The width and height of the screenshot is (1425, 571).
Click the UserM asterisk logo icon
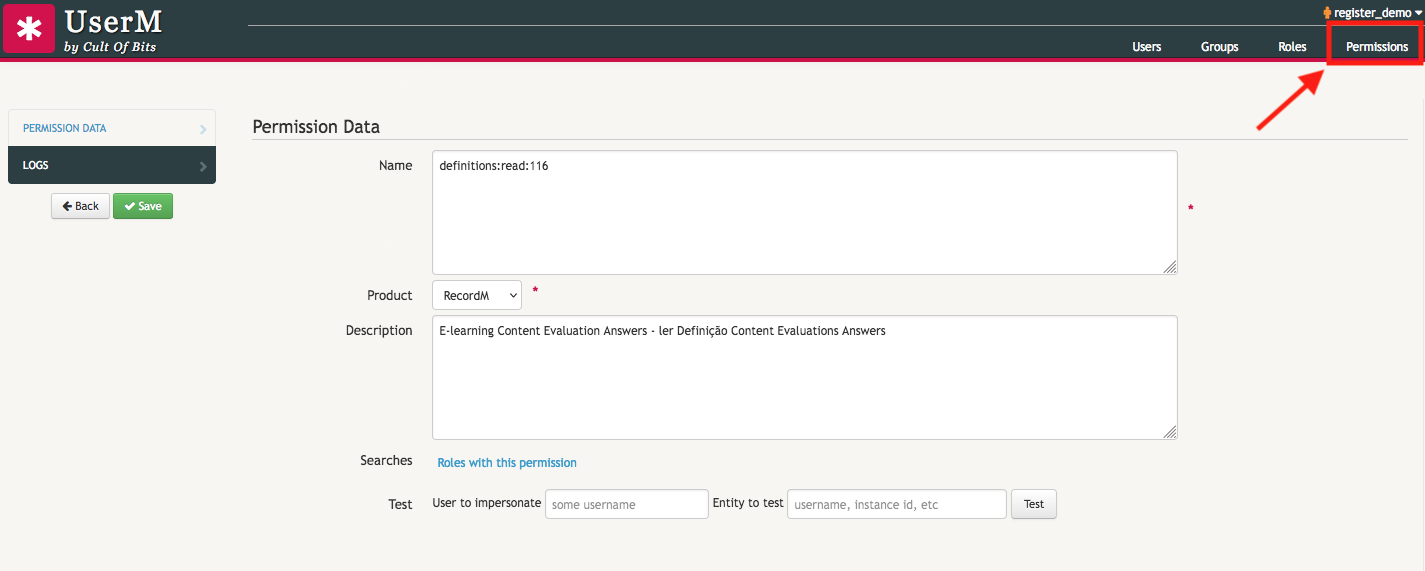pyautogui.click(x=29, y=28)
